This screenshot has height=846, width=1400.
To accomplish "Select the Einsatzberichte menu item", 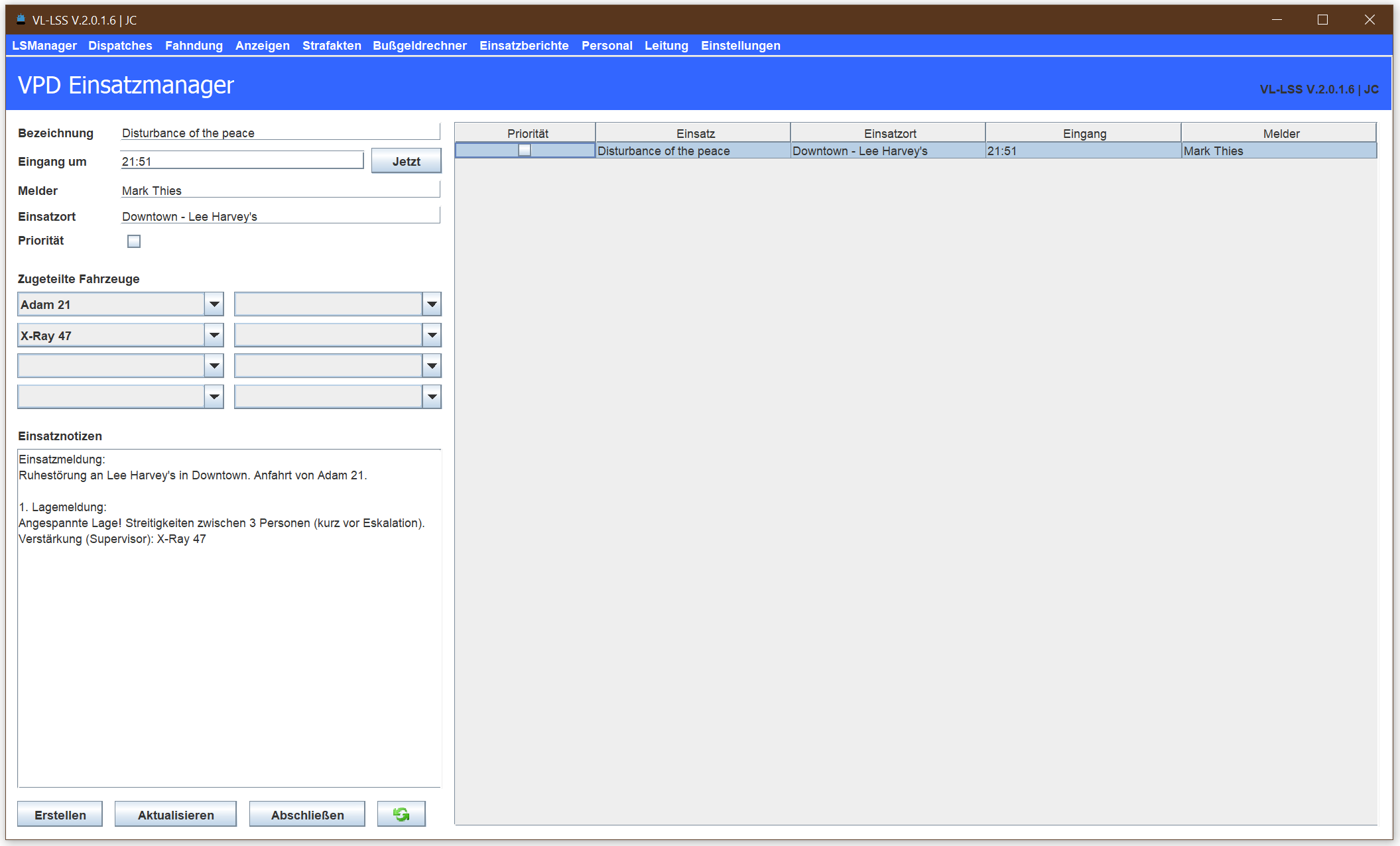I will [524, 46].
